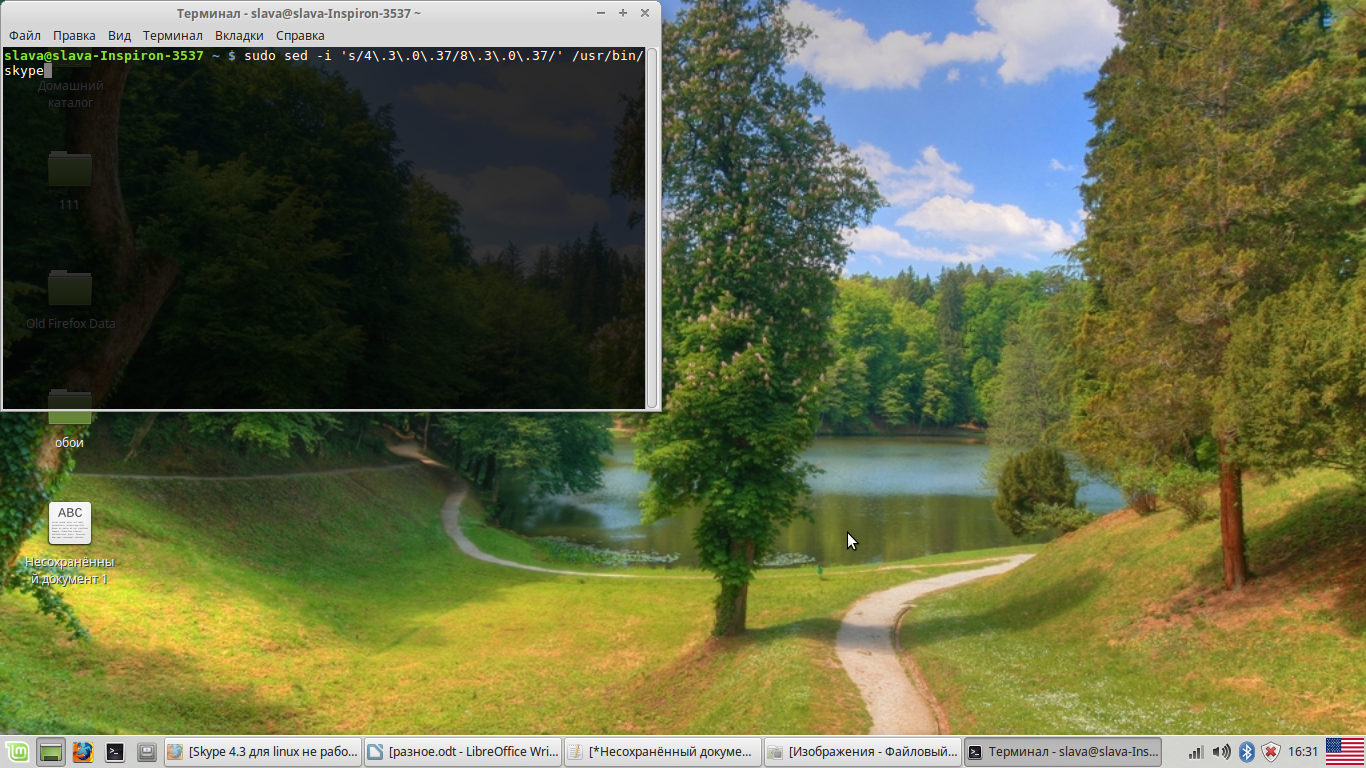The height and width of the screenshot is (768, 1366).
Task: Open the Терминал menu in the menu bar
Action: [x=172, y=35]
